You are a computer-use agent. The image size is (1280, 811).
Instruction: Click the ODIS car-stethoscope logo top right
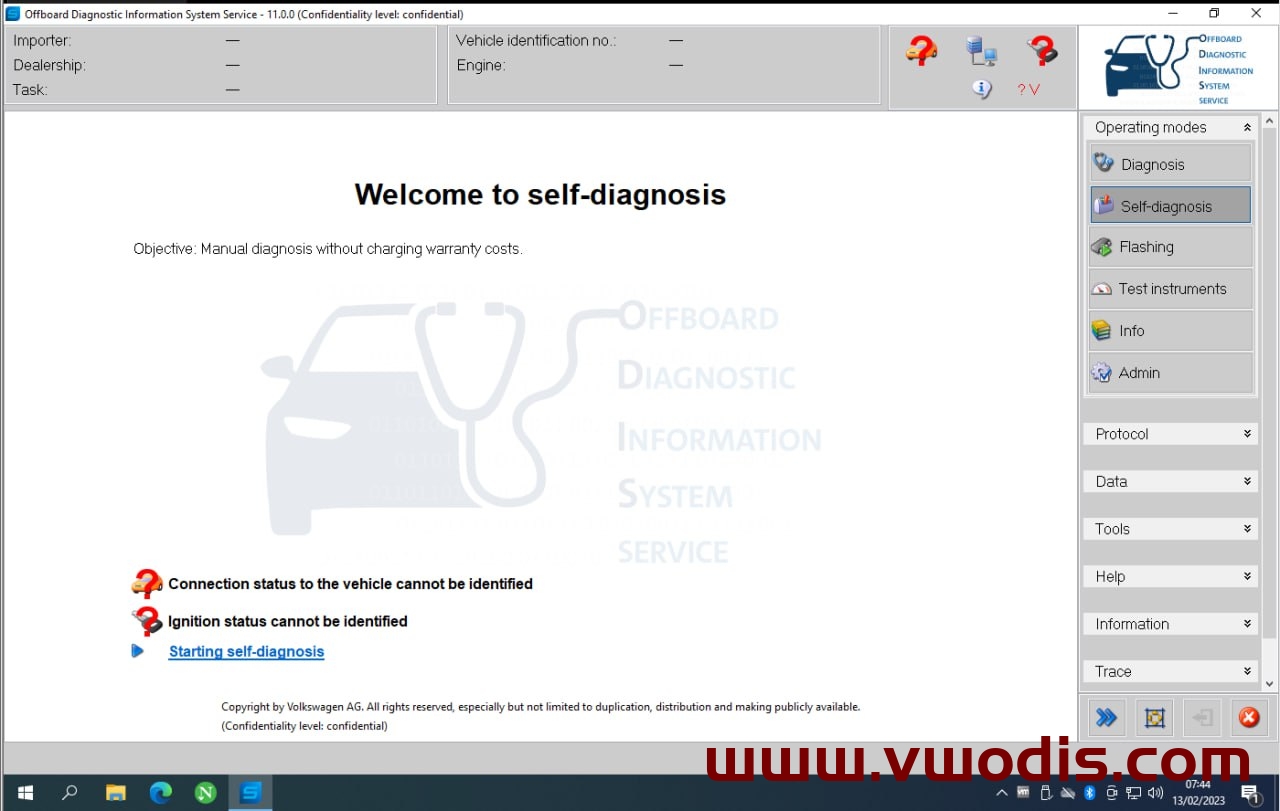coord(1178,69)
